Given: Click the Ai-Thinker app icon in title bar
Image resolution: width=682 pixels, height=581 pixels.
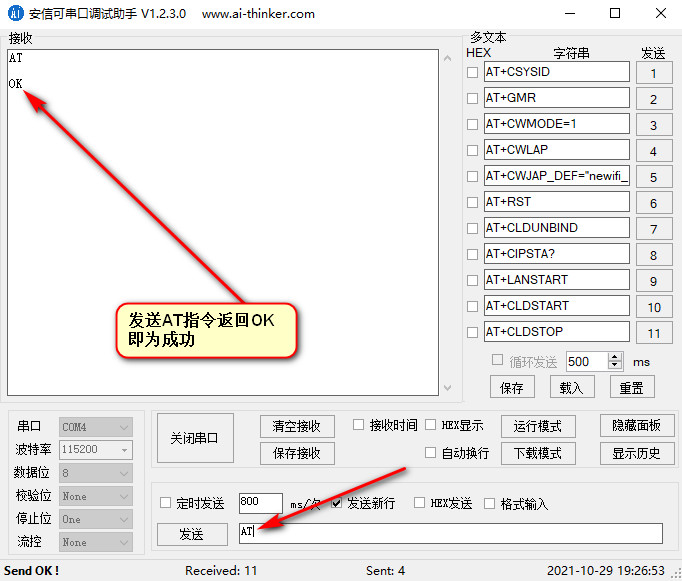Looking at the screenshot, I should pyautogui.click(x=15, y=14).
